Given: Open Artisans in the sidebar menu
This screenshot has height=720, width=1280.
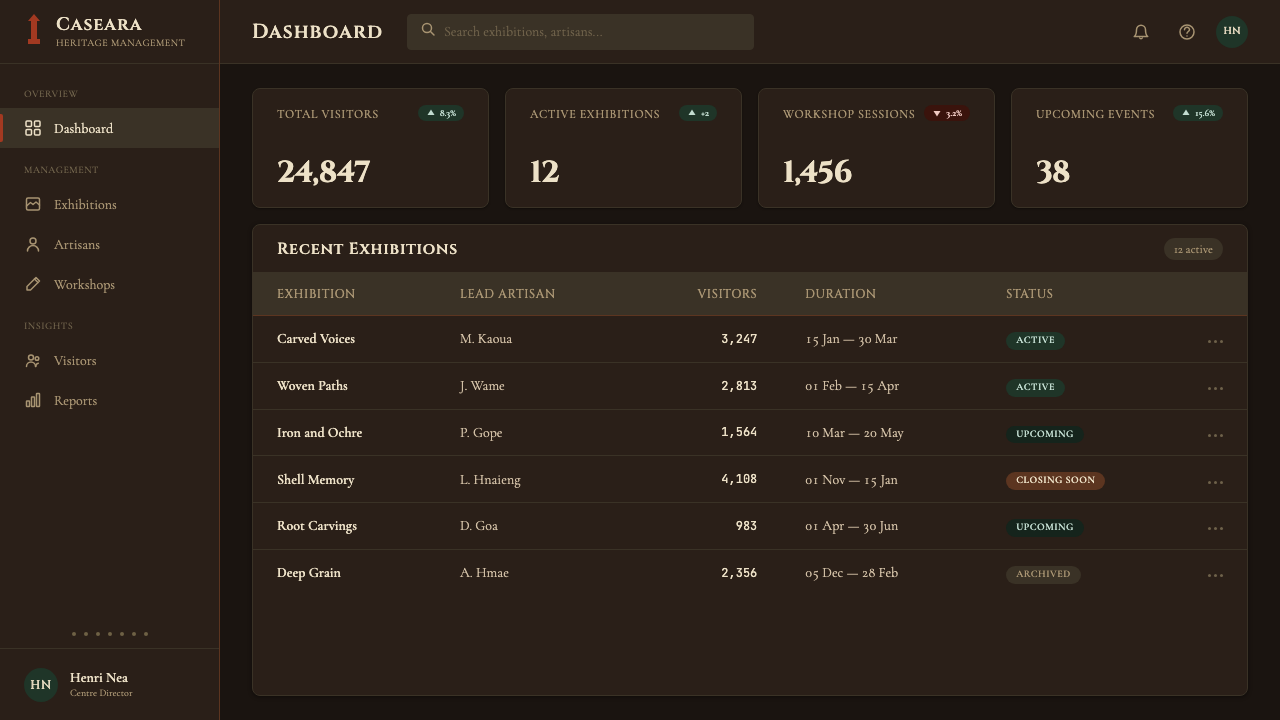Looking at the screenshot, I should click(110, 244).
